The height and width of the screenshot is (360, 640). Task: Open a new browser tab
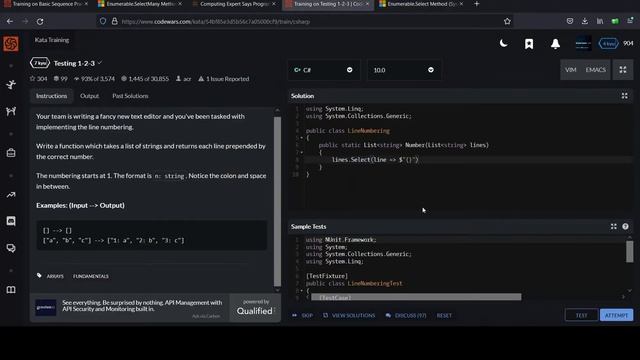(476, 4)
